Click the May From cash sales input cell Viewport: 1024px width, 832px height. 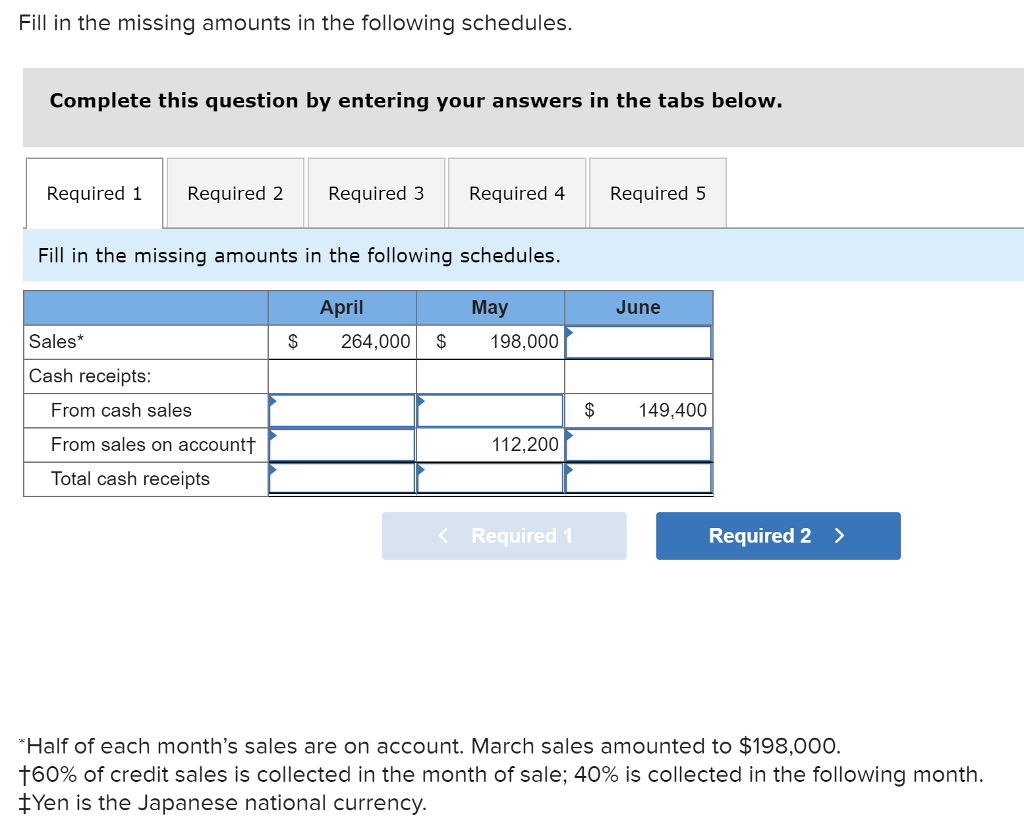[x=489, y=410]
